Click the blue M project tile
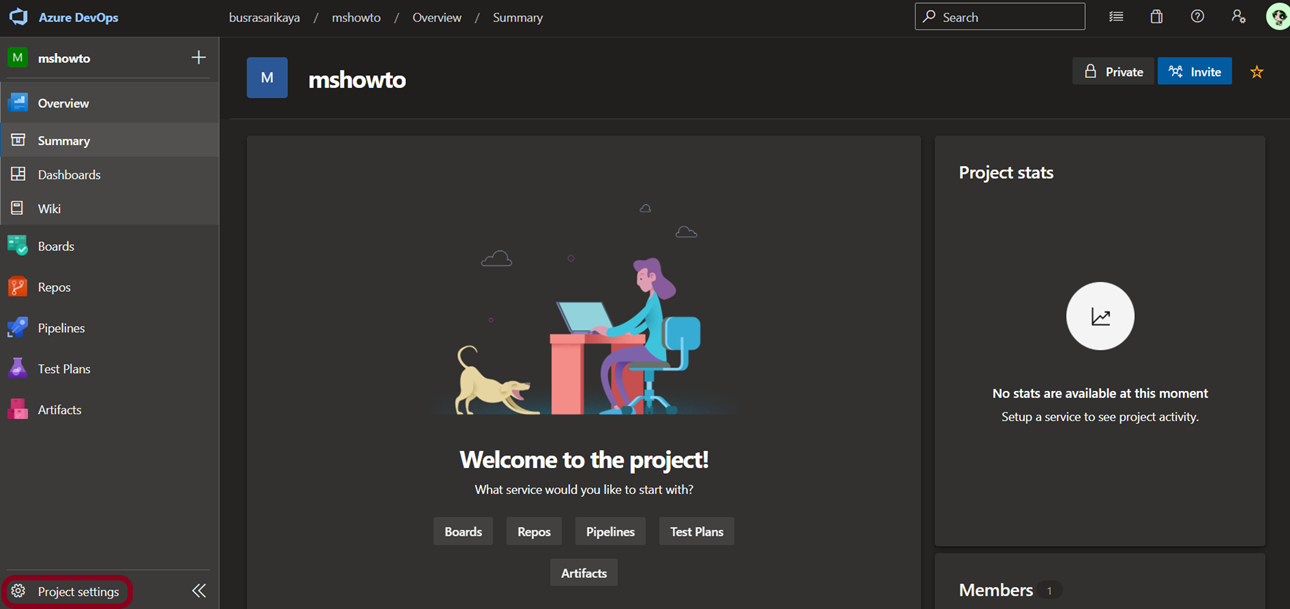The width and height of the screenshot is (1290, 609). tap(267, 77)
